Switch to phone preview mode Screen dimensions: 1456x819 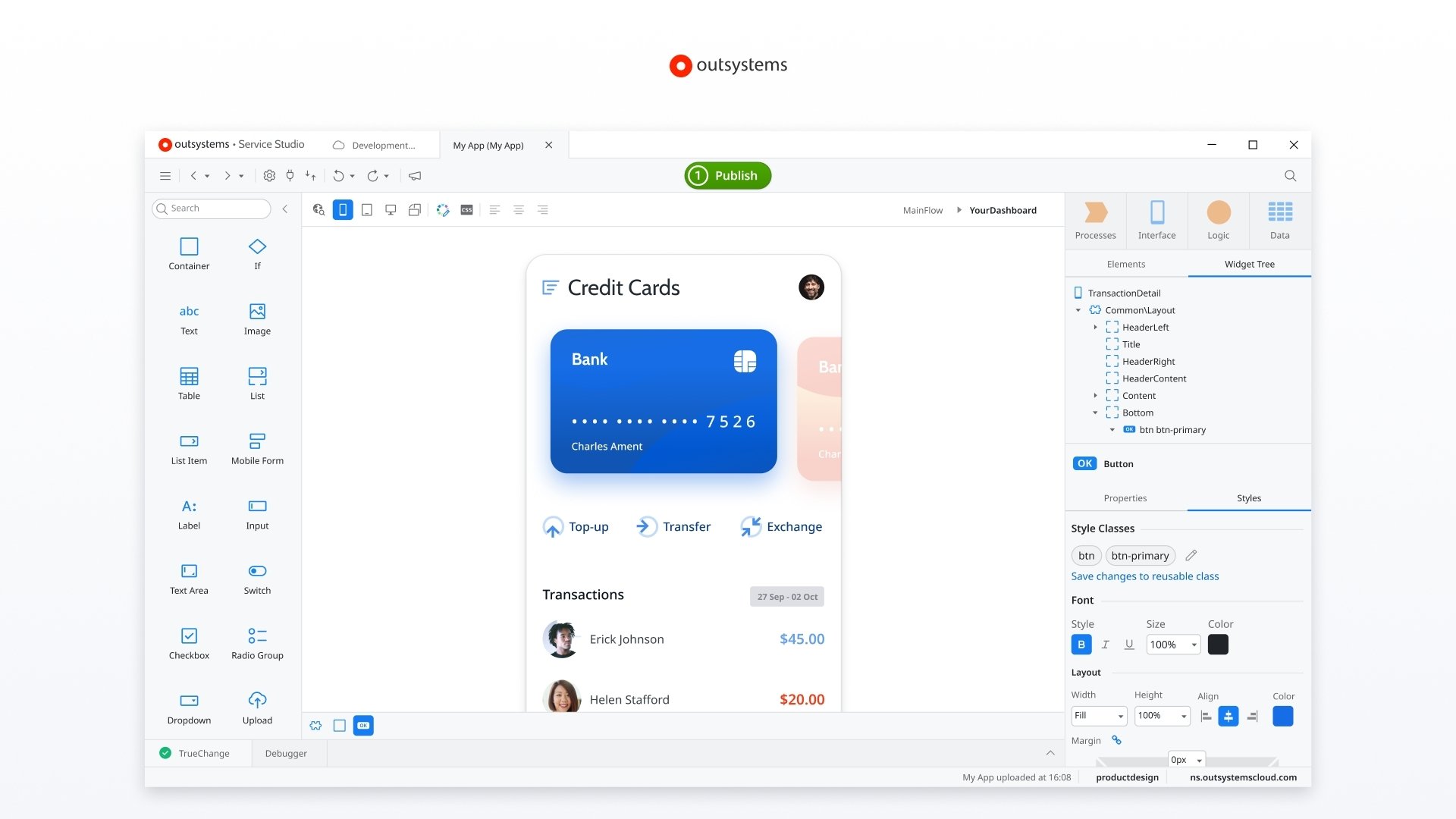pos(343,210)
